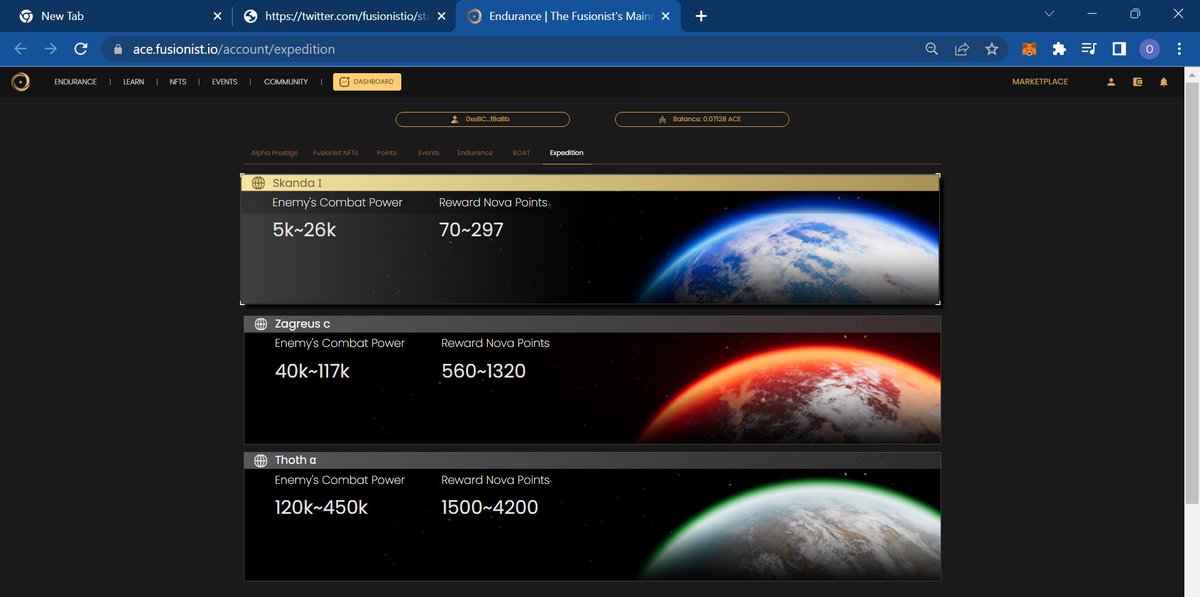This screenshot has height=597, width=1200.
Task: Click the globe icon beside Thoth α
Action: [x=260, y=460]
